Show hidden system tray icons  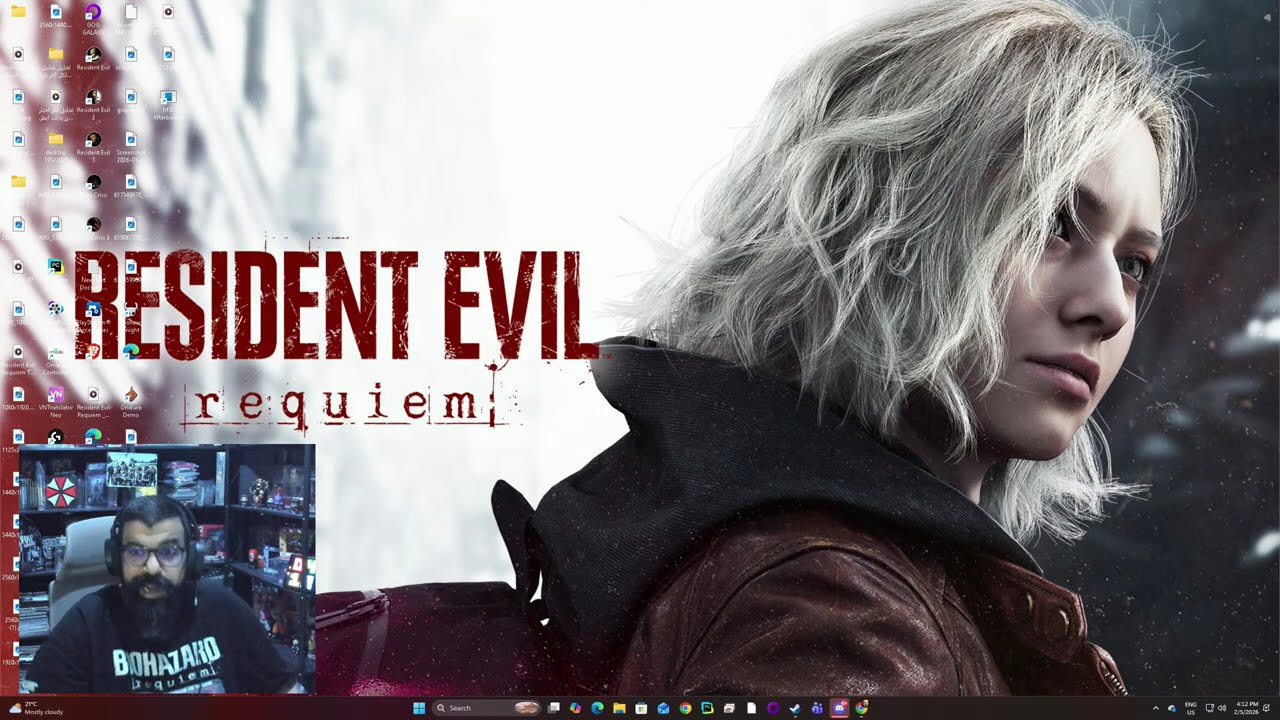[x=1156, y=708]
